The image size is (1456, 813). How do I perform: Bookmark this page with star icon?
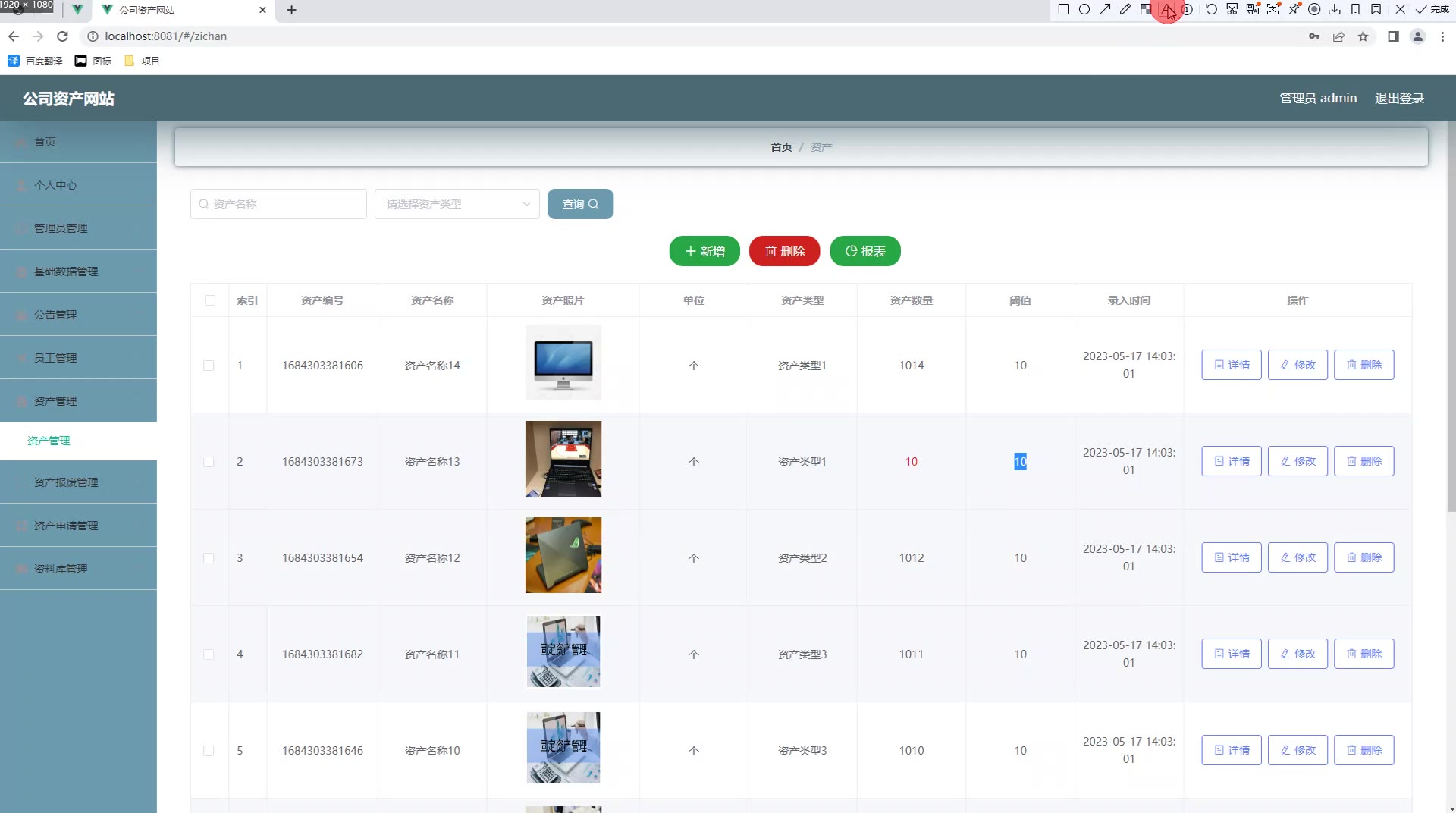(1363, 36)
